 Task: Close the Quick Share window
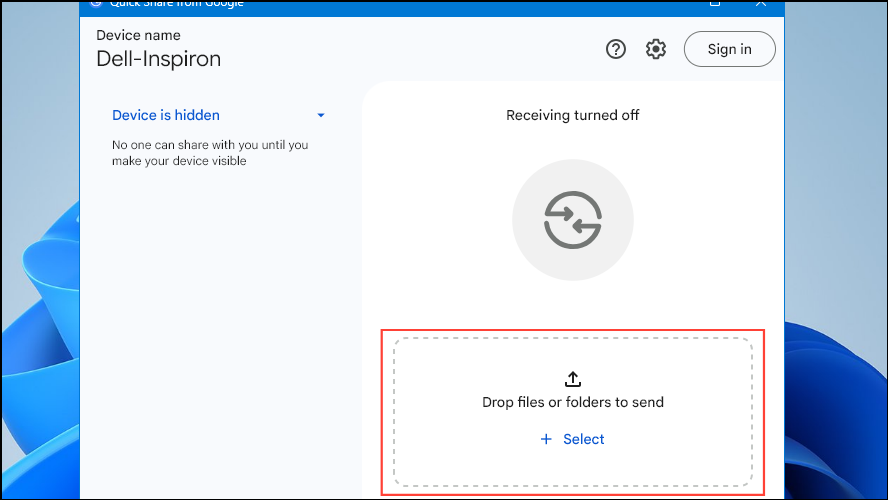761,3
